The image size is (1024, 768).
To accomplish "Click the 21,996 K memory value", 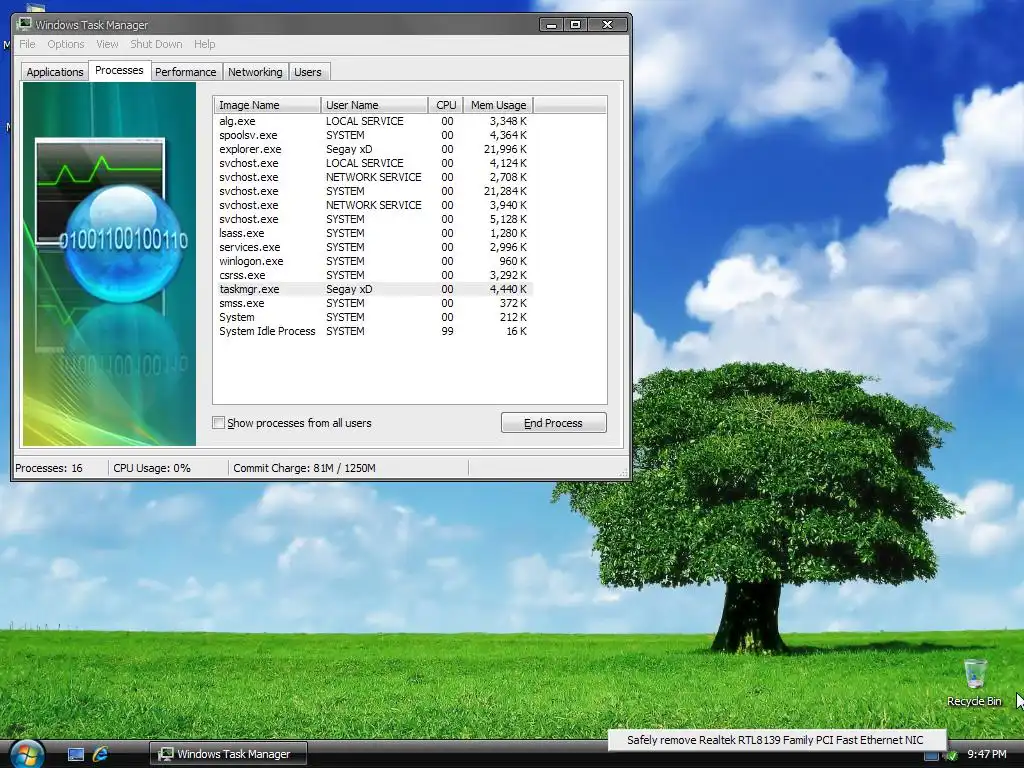I will point(505,149).
